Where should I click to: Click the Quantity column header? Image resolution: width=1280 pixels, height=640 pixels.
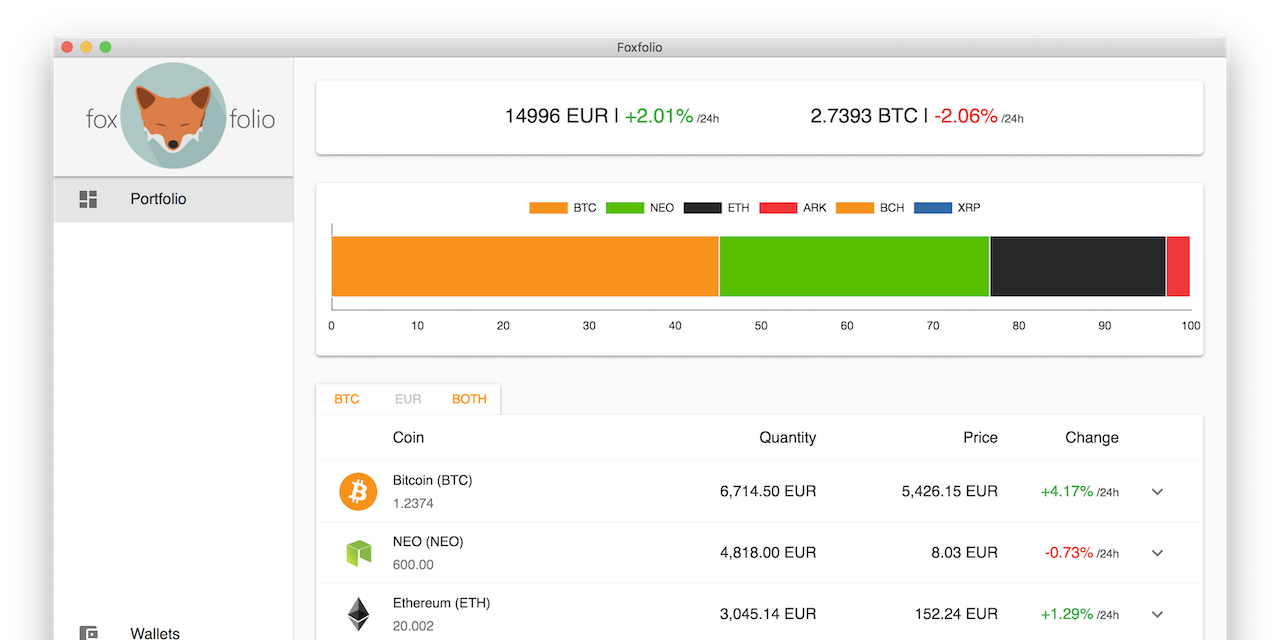(x=787, y=437)
